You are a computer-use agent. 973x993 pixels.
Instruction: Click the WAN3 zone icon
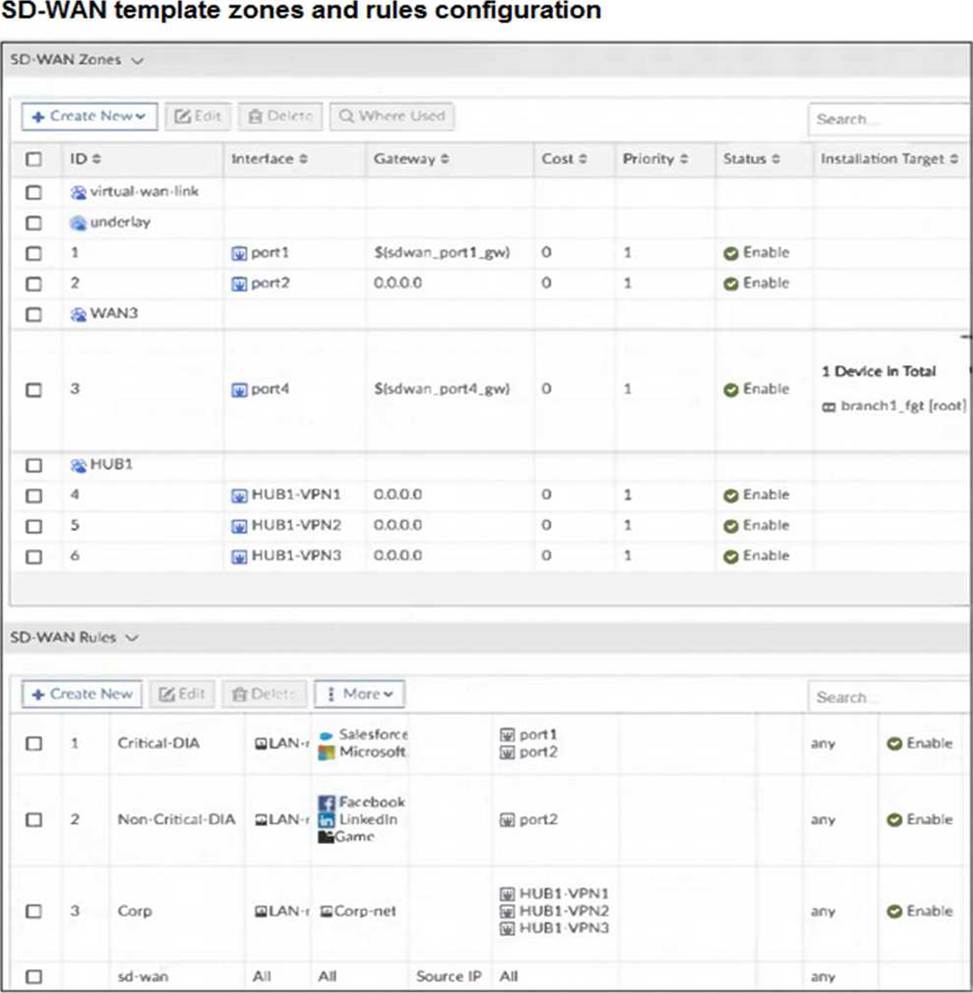coord(78,314)
